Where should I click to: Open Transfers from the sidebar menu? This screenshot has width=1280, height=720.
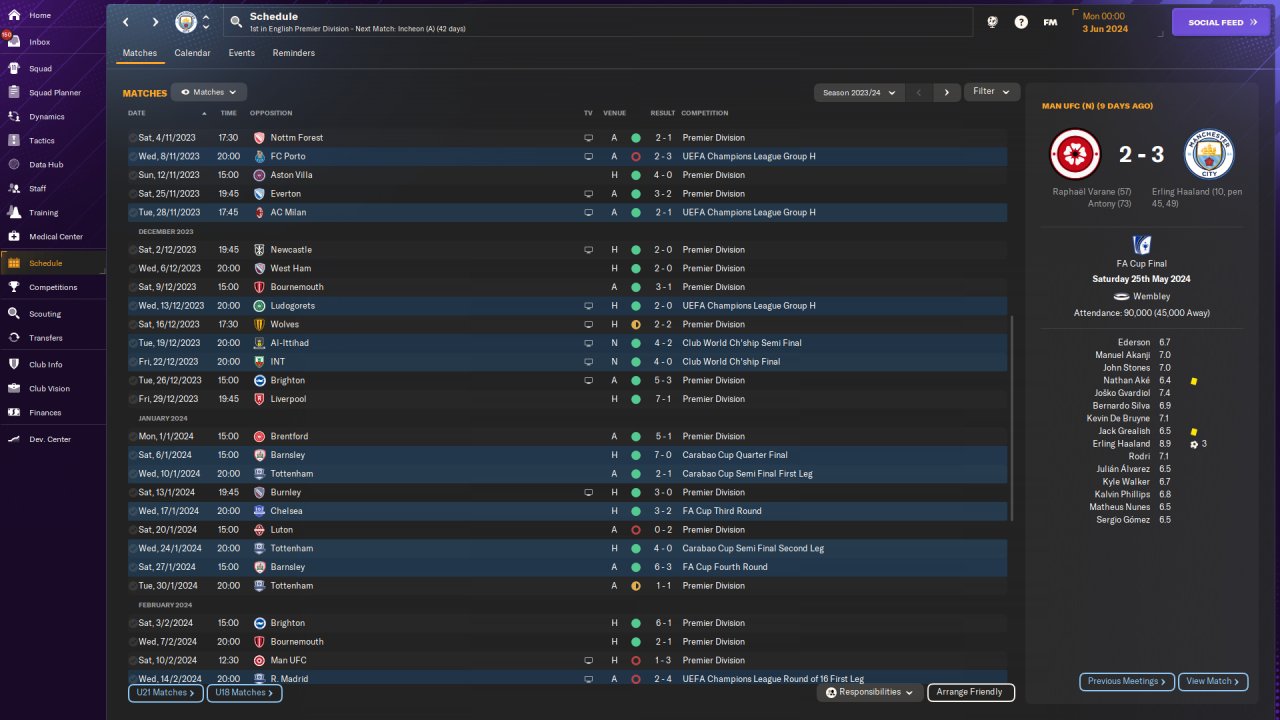click(x=46, y=338)
